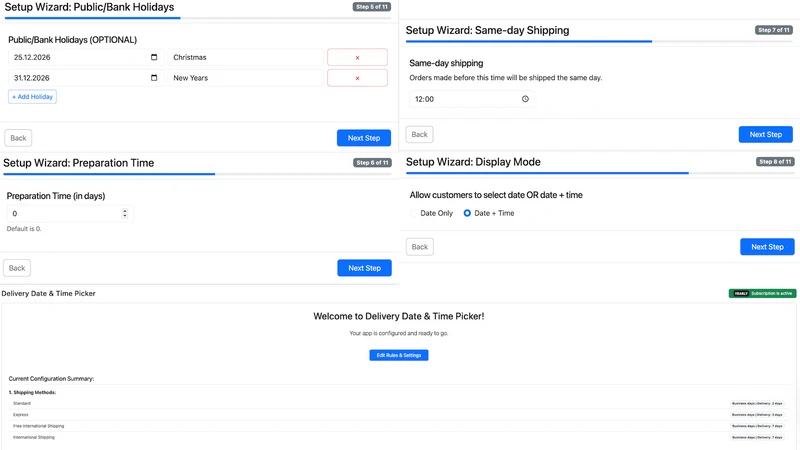Click the International Shipping row label

pyautogui.click(x=34, y=437)
